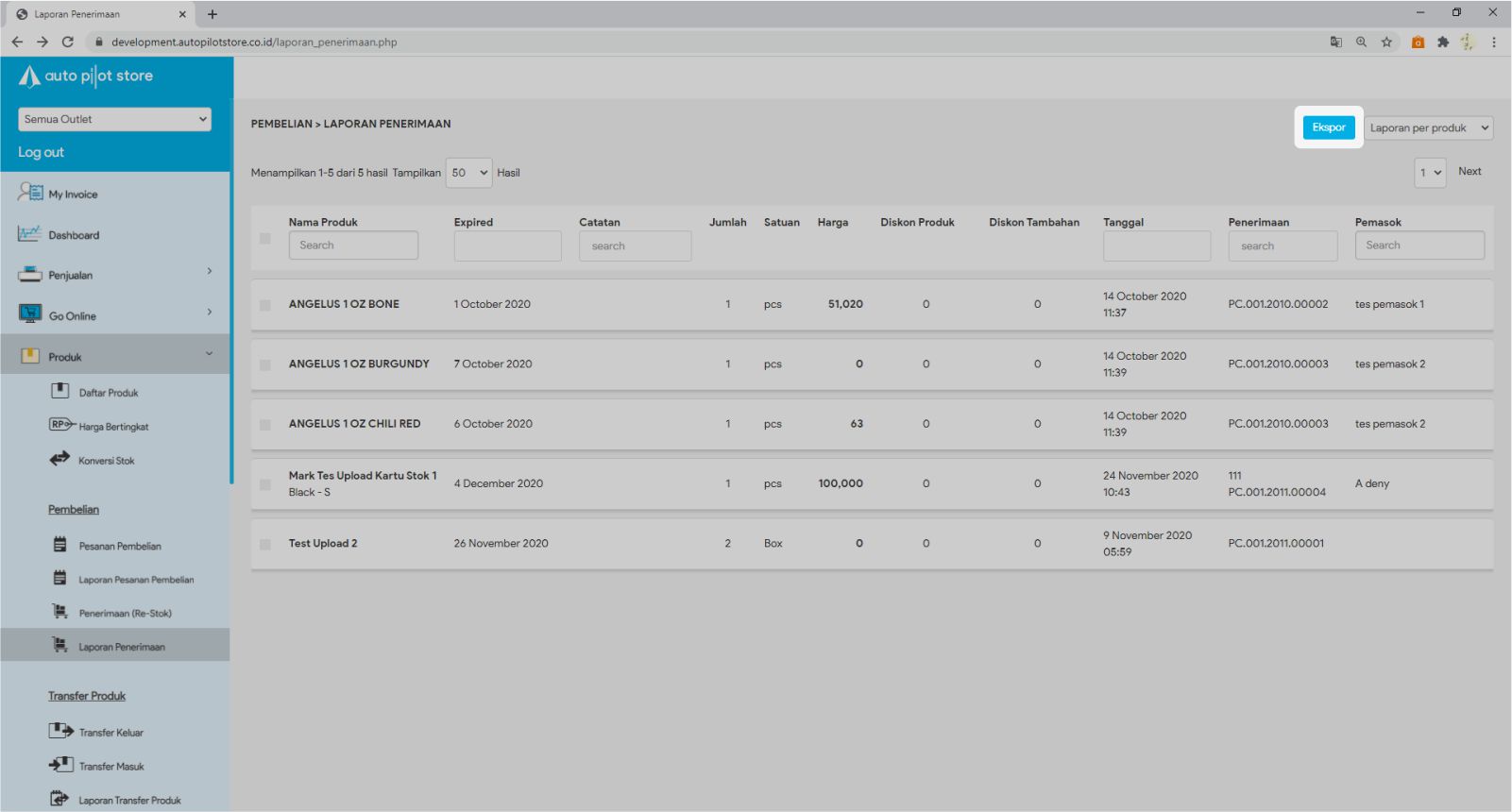Select the Test Upload 2 row checkbox
Image resolution: width=1512 pixels, height=812 pixels.
tap(265, 545)
